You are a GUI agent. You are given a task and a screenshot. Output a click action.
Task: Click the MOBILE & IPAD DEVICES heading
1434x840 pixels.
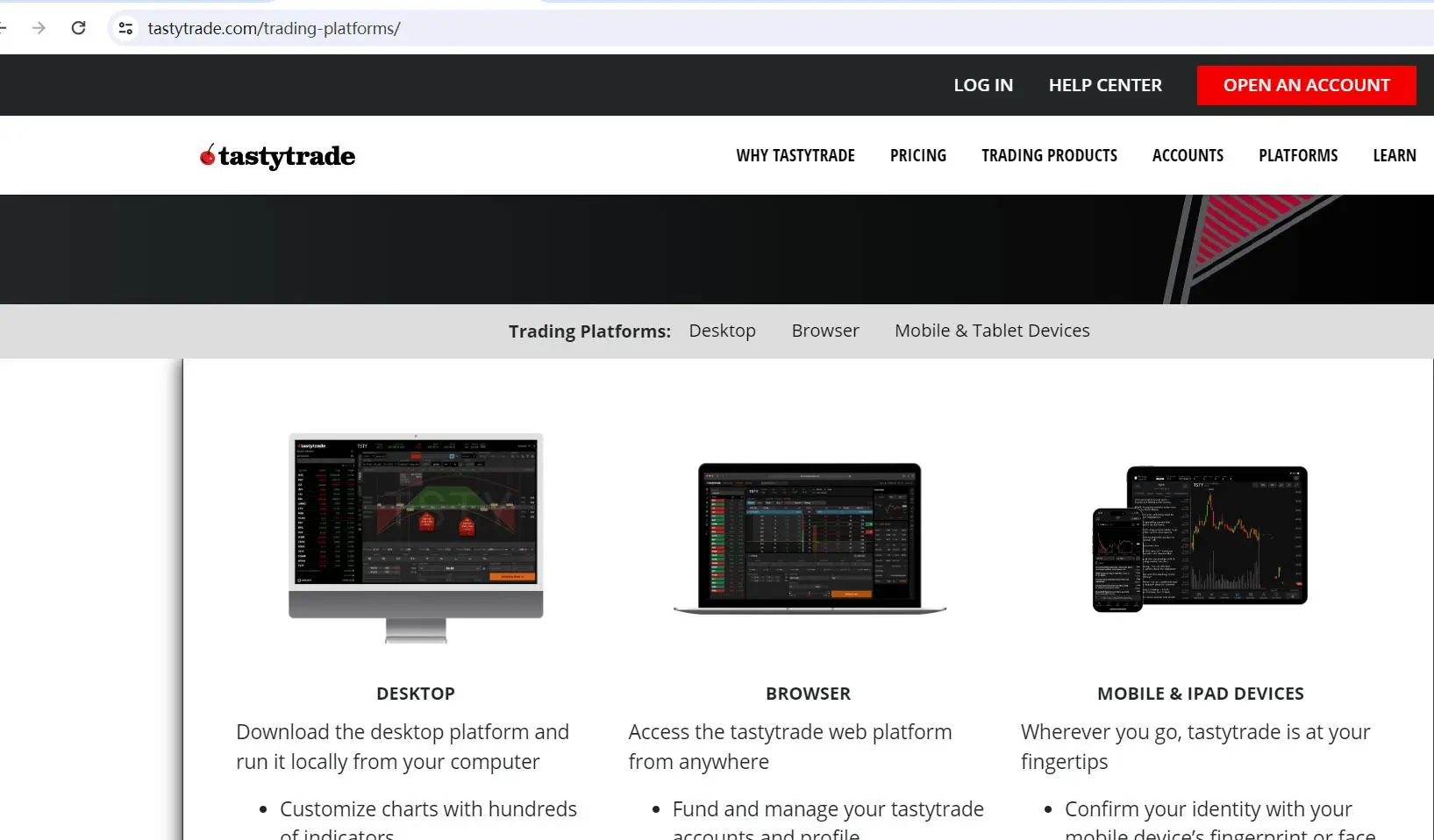pos(1201,694)
